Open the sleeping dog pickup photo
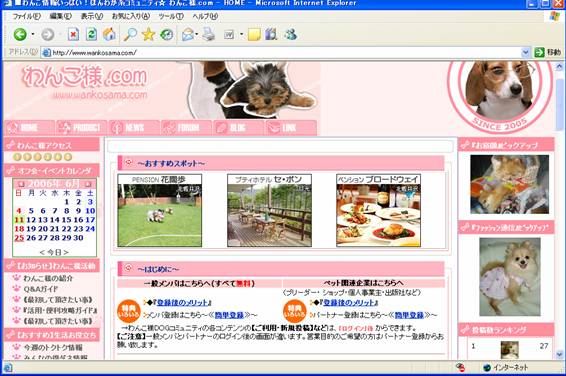This screenshot has height=376, width=566. [x=509, y=184]
